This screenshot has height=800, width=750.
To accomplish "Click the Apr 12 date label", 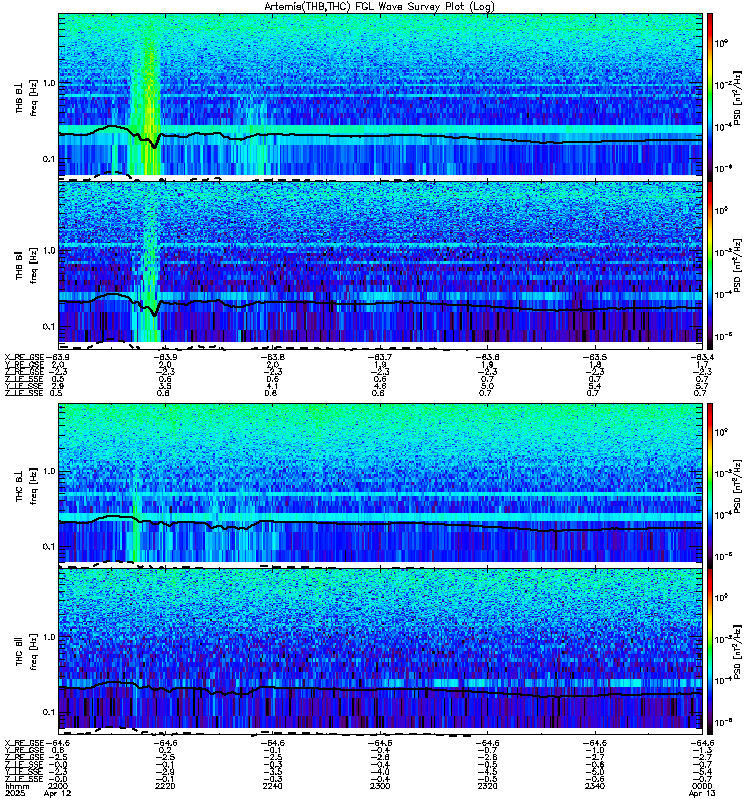I will tap(58, 793).
